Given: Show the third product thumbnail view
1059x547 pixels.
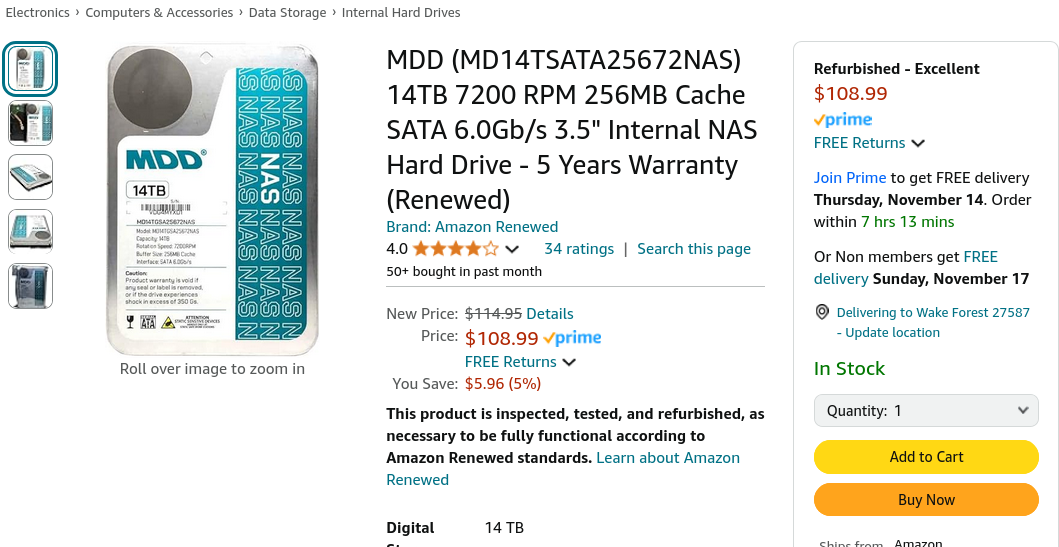Looking at the screenshot, I should 30,177.
